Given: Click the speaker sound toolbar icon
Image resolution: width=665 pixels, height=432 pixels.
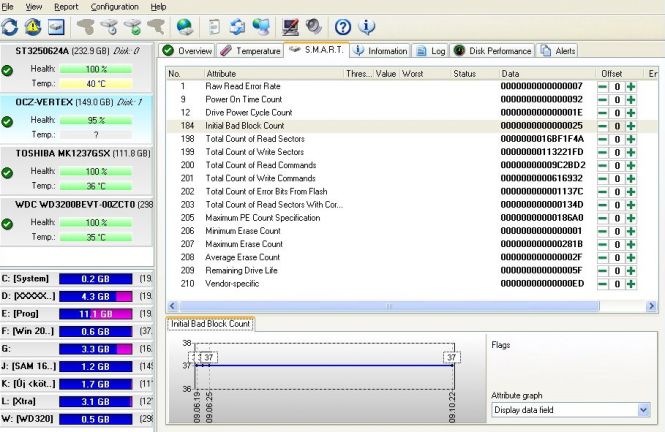Looking at the screenshot, I should pyautogui.click(x=314, y=27).
